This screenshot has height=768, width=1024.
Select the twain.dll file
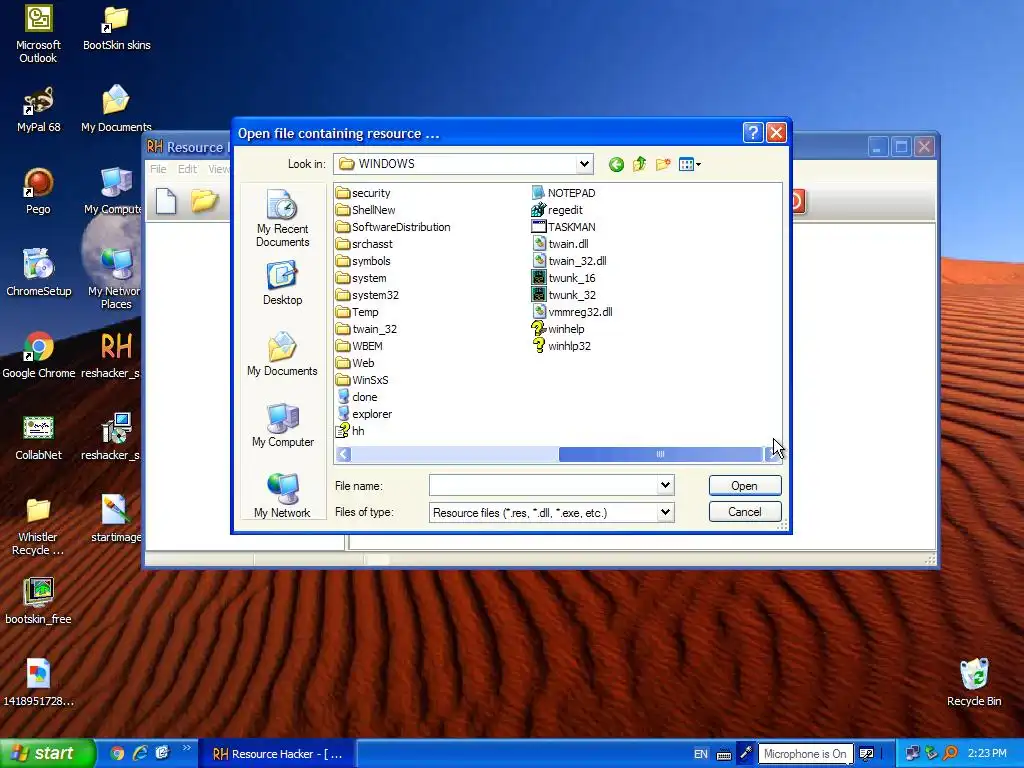click(x=560, y=244)
